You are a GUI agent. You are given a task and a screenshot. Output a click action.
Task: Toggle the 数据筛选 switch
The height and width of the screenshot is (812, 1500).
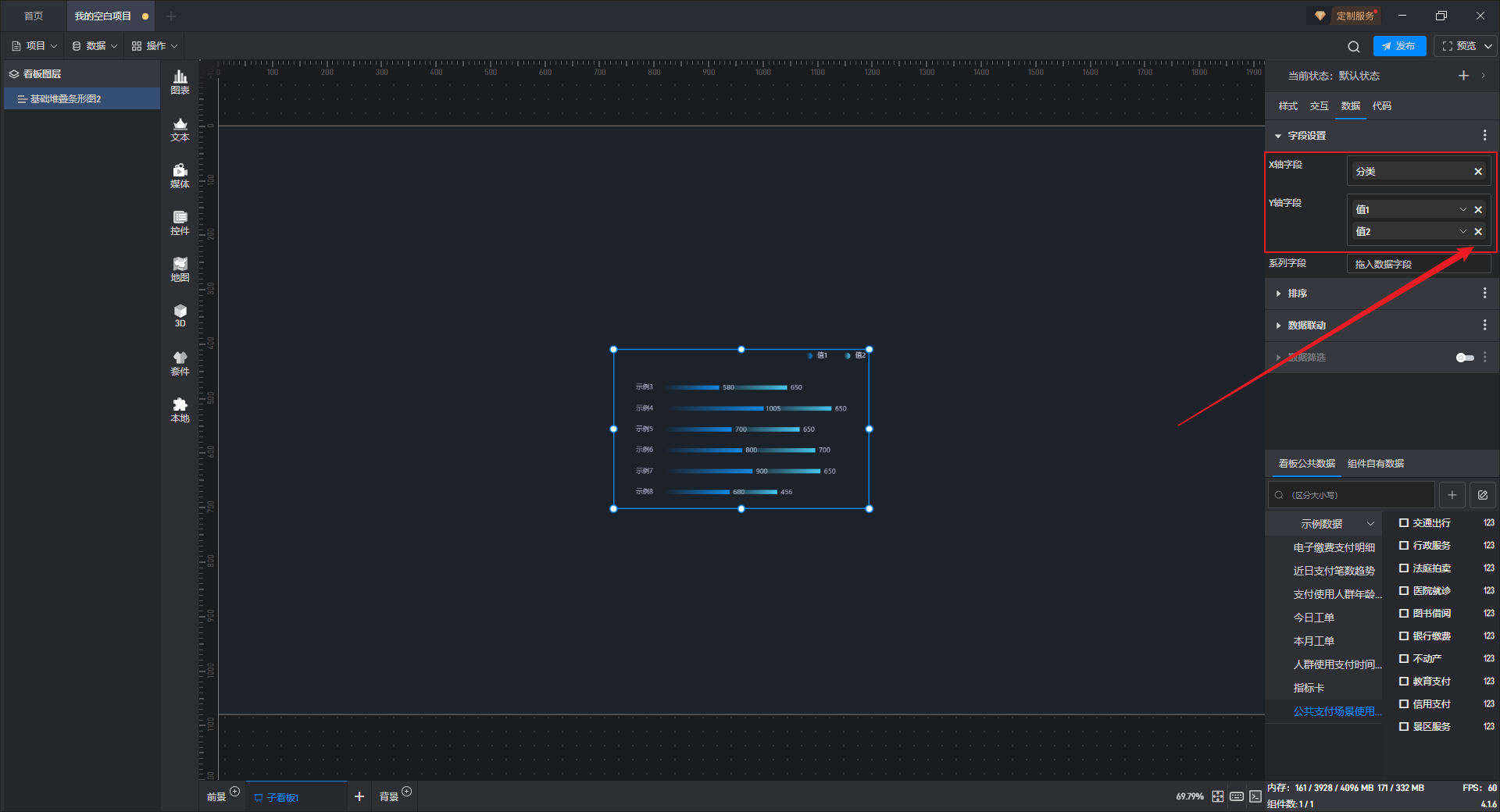click(1465, 358)
